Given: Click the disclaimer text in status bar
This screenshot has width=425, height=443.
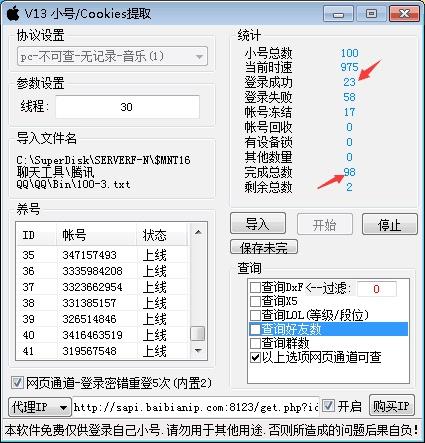Looking at the screenshot, I should click(212, 431).
